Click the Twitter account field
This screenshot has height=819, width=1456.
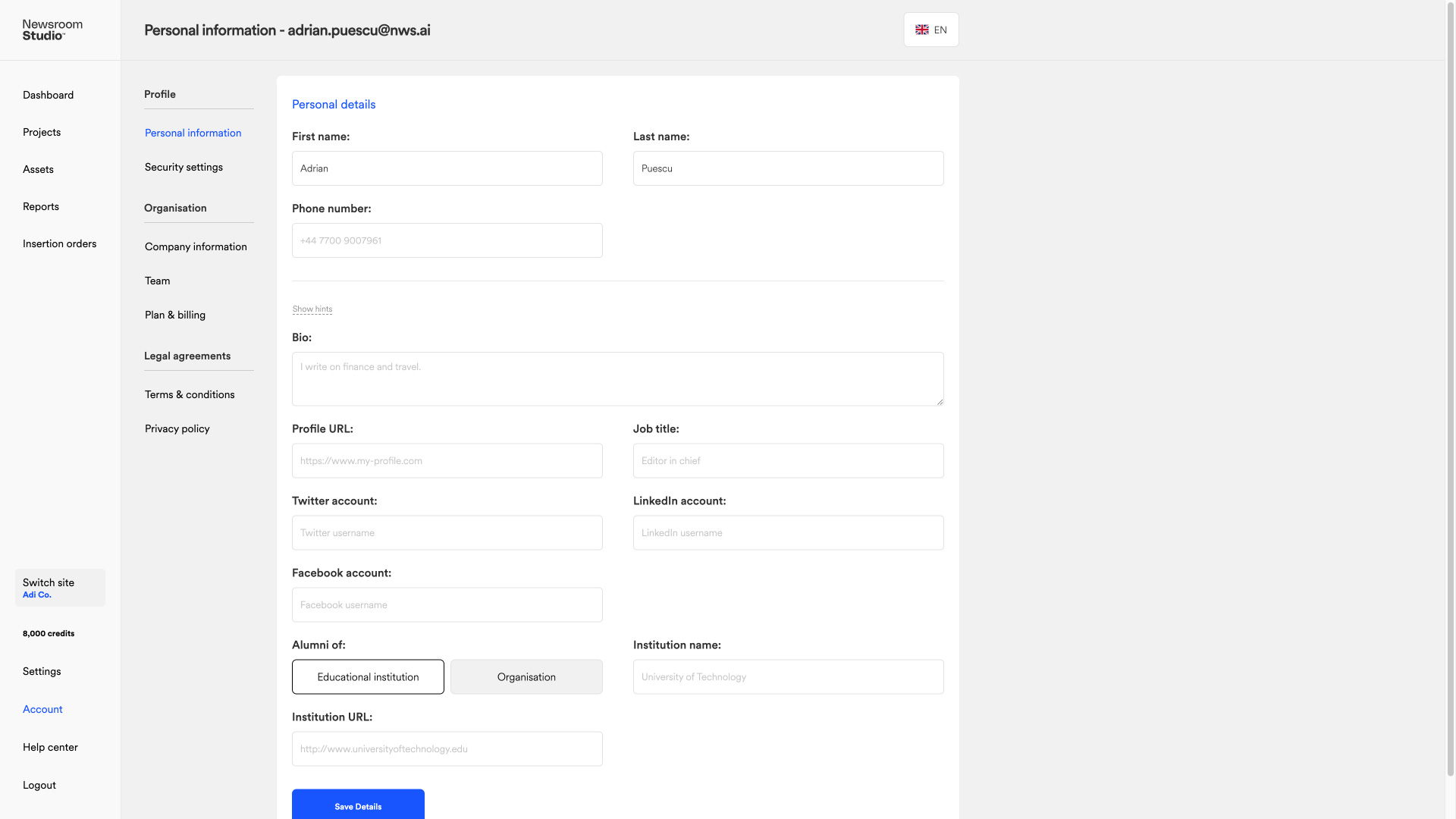tap(447, 532)
